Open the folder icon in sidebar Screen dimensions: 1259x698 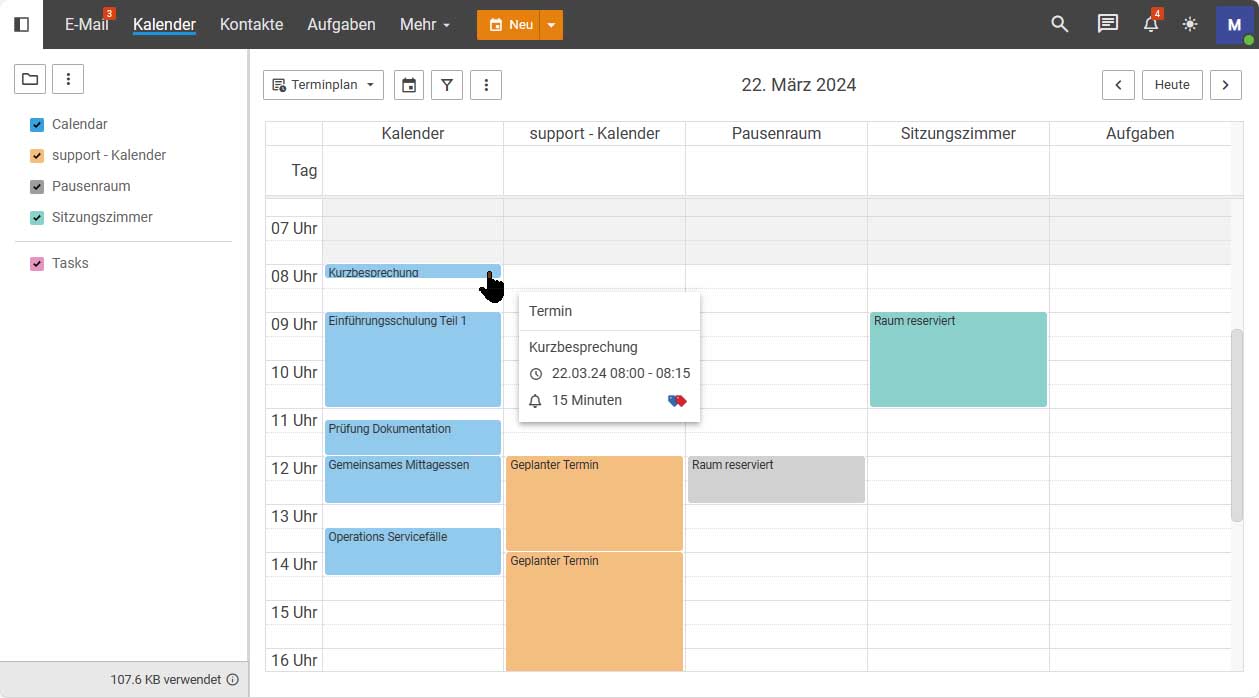[30, 79]
